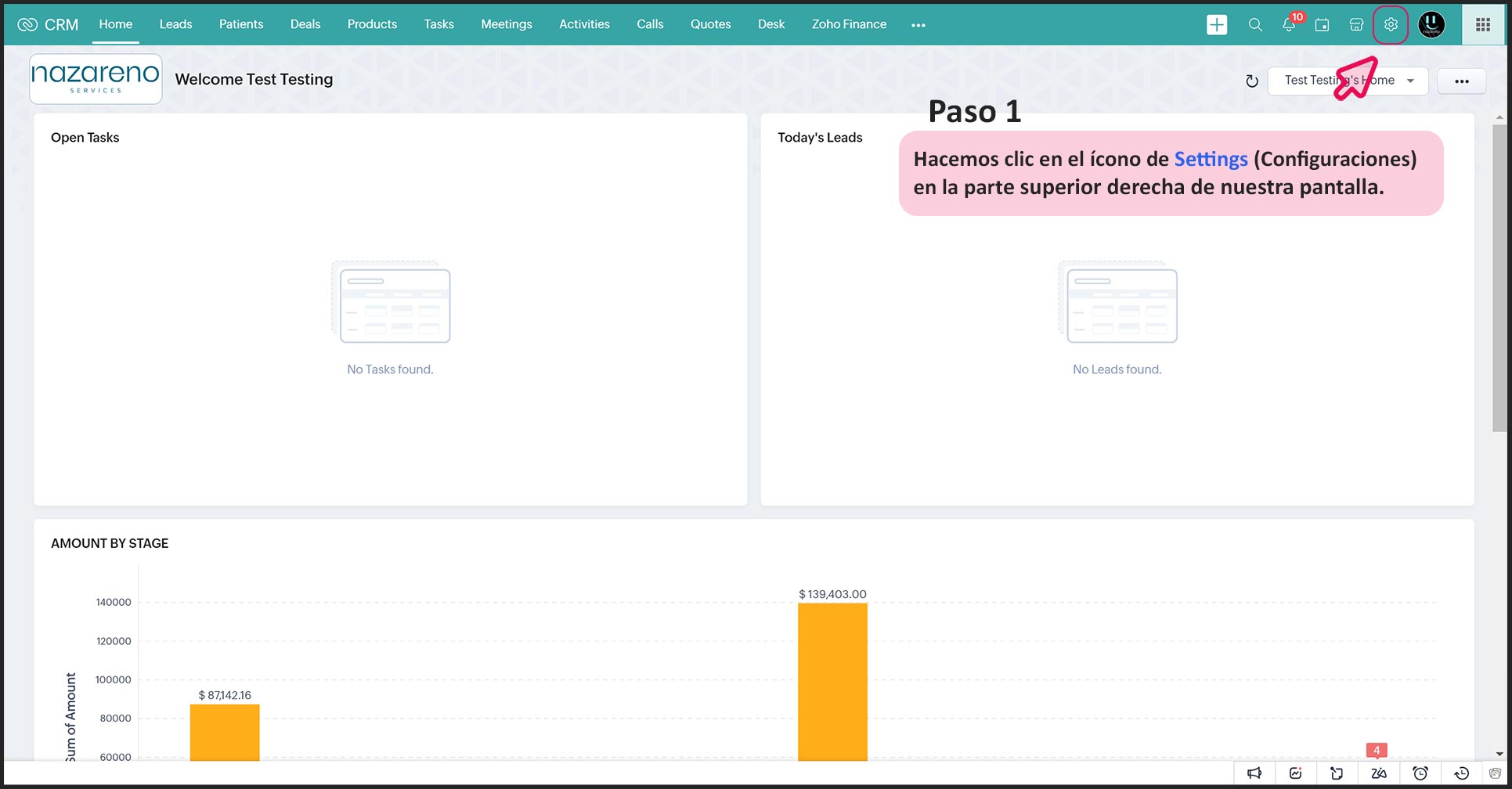Click the search magnifier icon

pos(1254,25)
